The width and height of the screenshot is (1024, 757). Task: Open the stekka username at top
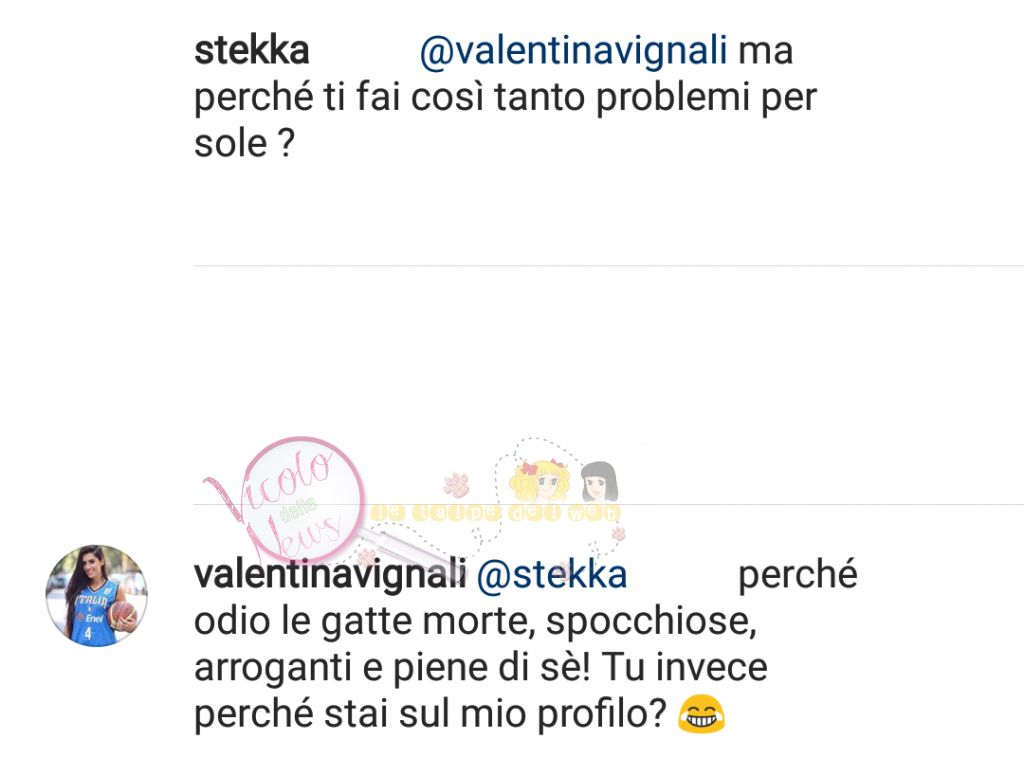click(x=251, y=50)
